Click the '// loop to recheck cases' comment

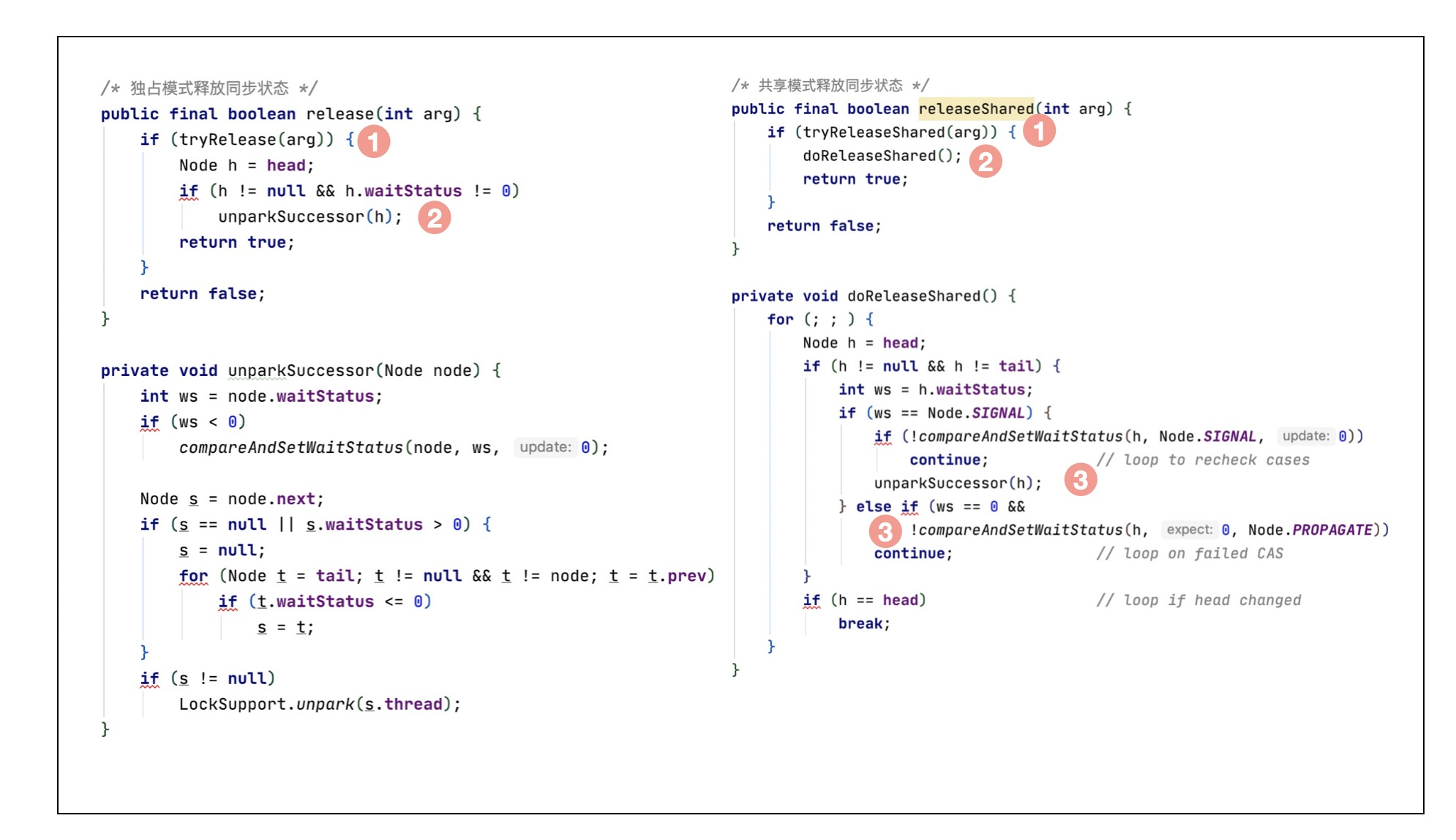1202,460
